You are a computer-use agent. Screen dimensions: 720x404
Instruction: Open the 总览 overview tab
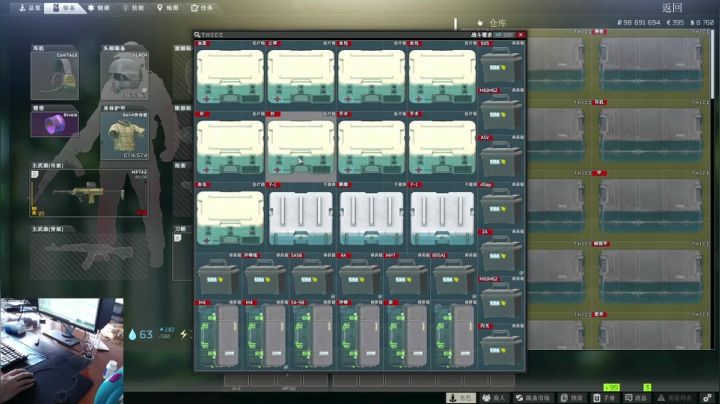pyautogui.click(x=30, y=8)
